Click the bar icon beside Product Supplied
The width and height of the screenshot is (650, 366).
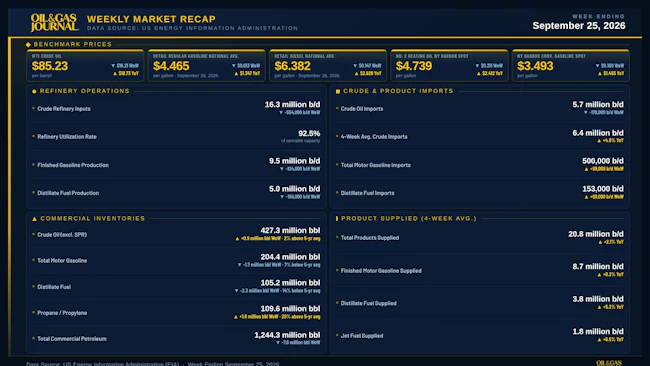coord(337,218)
